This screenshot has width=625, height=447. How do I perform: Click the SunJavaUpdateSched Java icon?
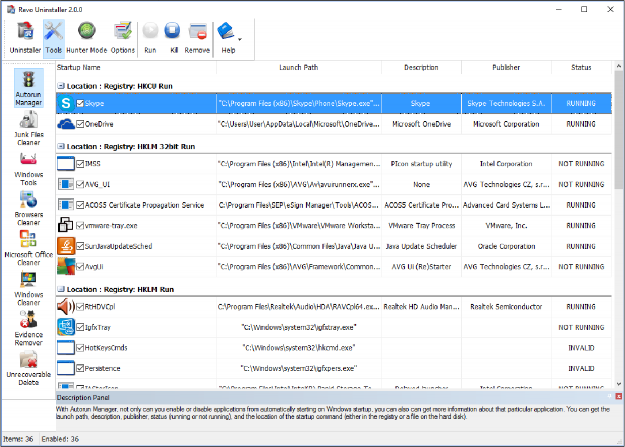tap(66, 246)
